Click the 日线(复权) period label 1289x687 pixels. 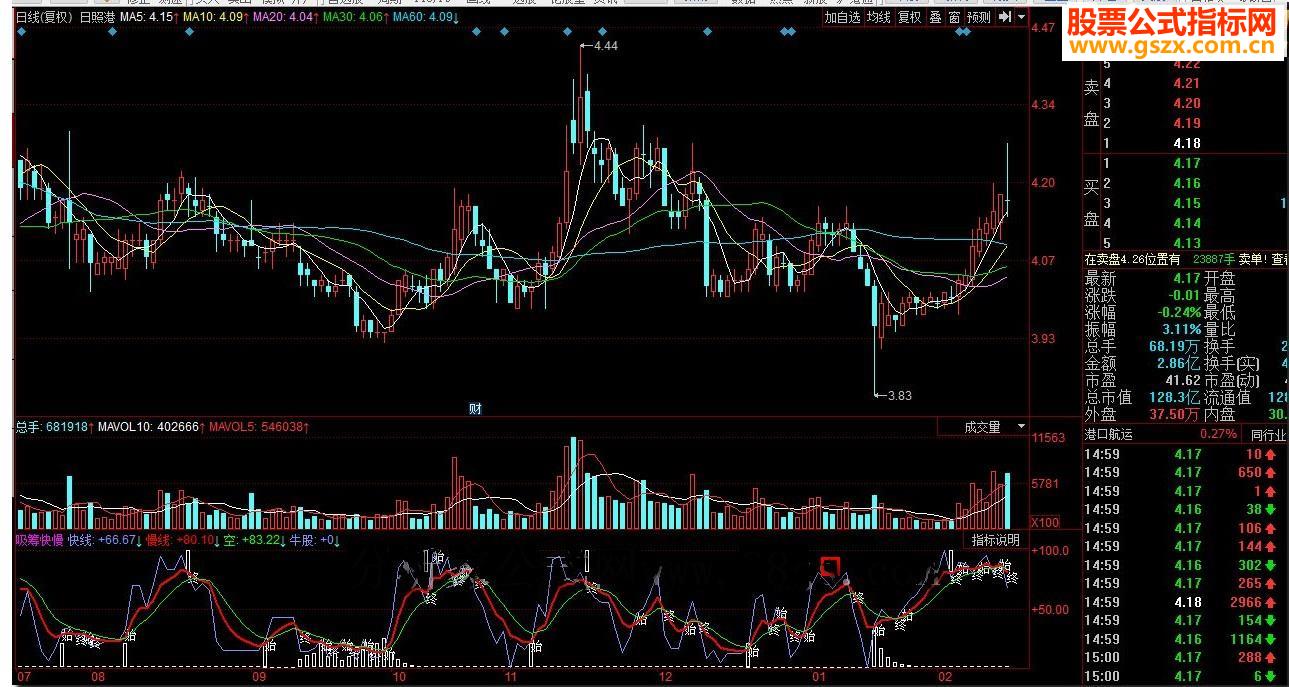[x=45, y=17]
